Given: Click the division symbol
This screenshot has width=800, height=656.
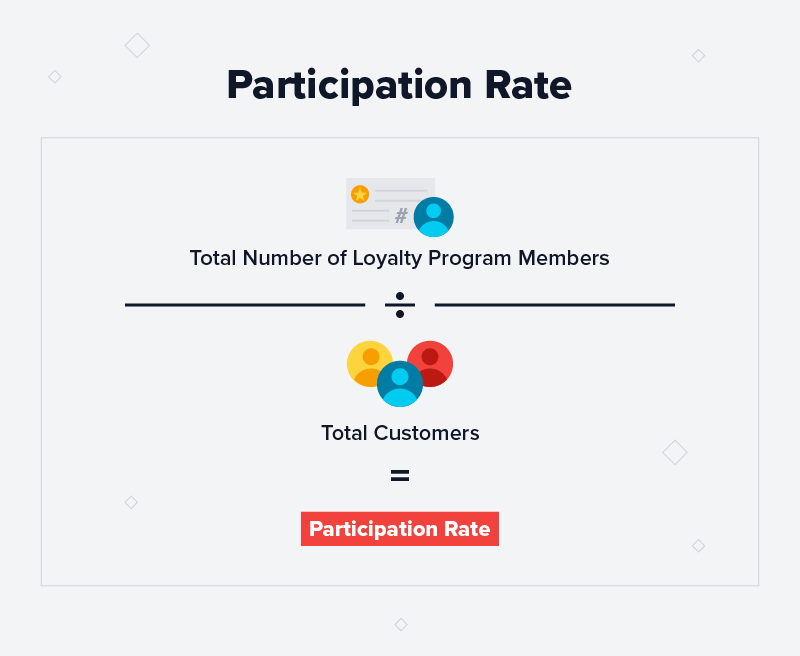Looking at the screenshot, I should coord(400,305).
